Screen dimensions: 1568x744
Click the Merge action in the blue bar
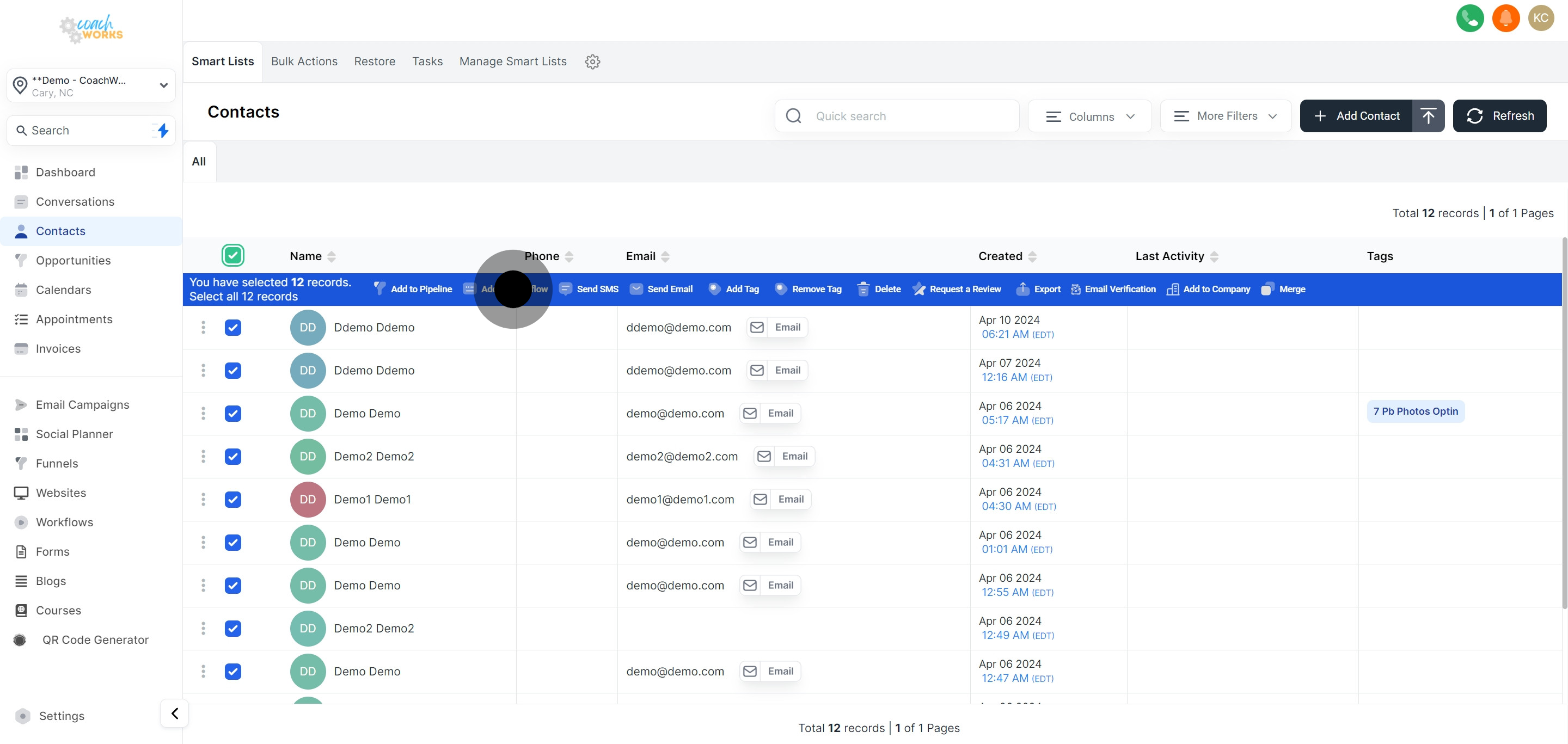pyautogui.click(x=1283, y=289)
